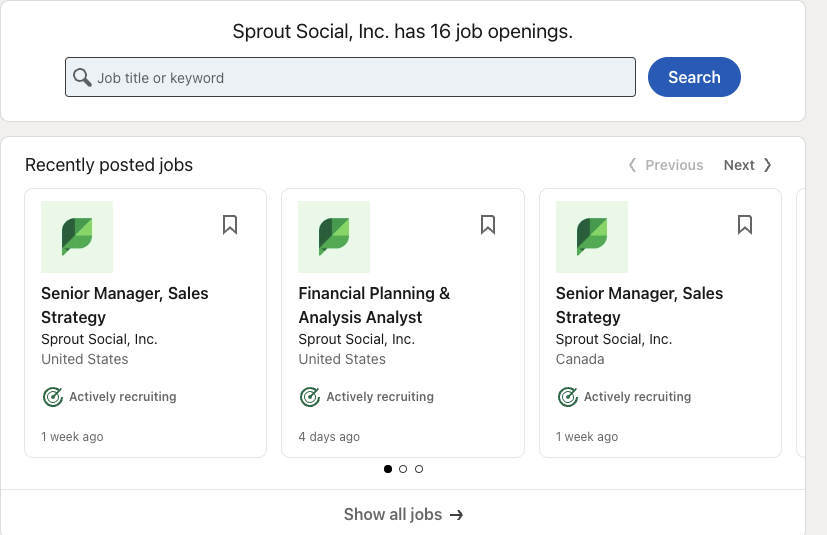Open Financial Planning & Analysis Analyst job title
This screenshot has height=535, width=827.
pos(374,305)
